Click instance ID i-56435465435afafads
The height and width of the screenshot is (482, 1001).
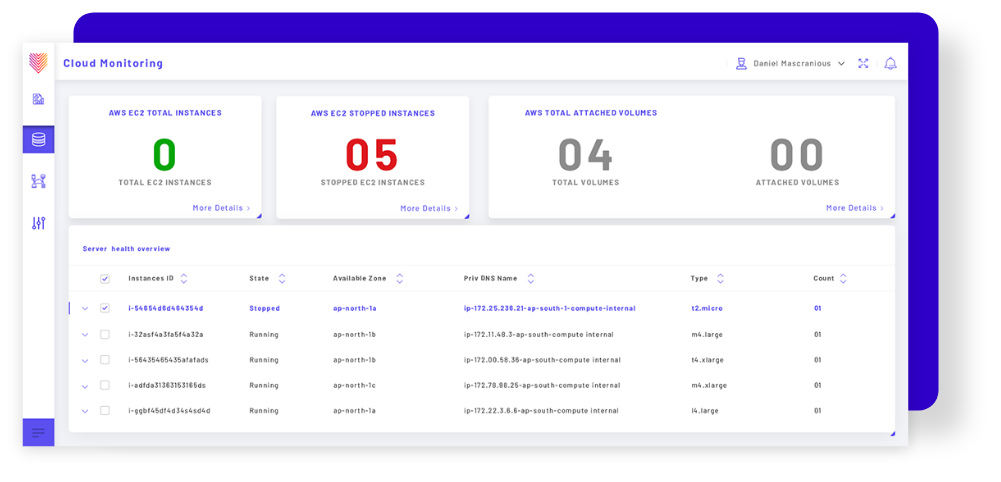pyautogui.click(x=168, y=360)
